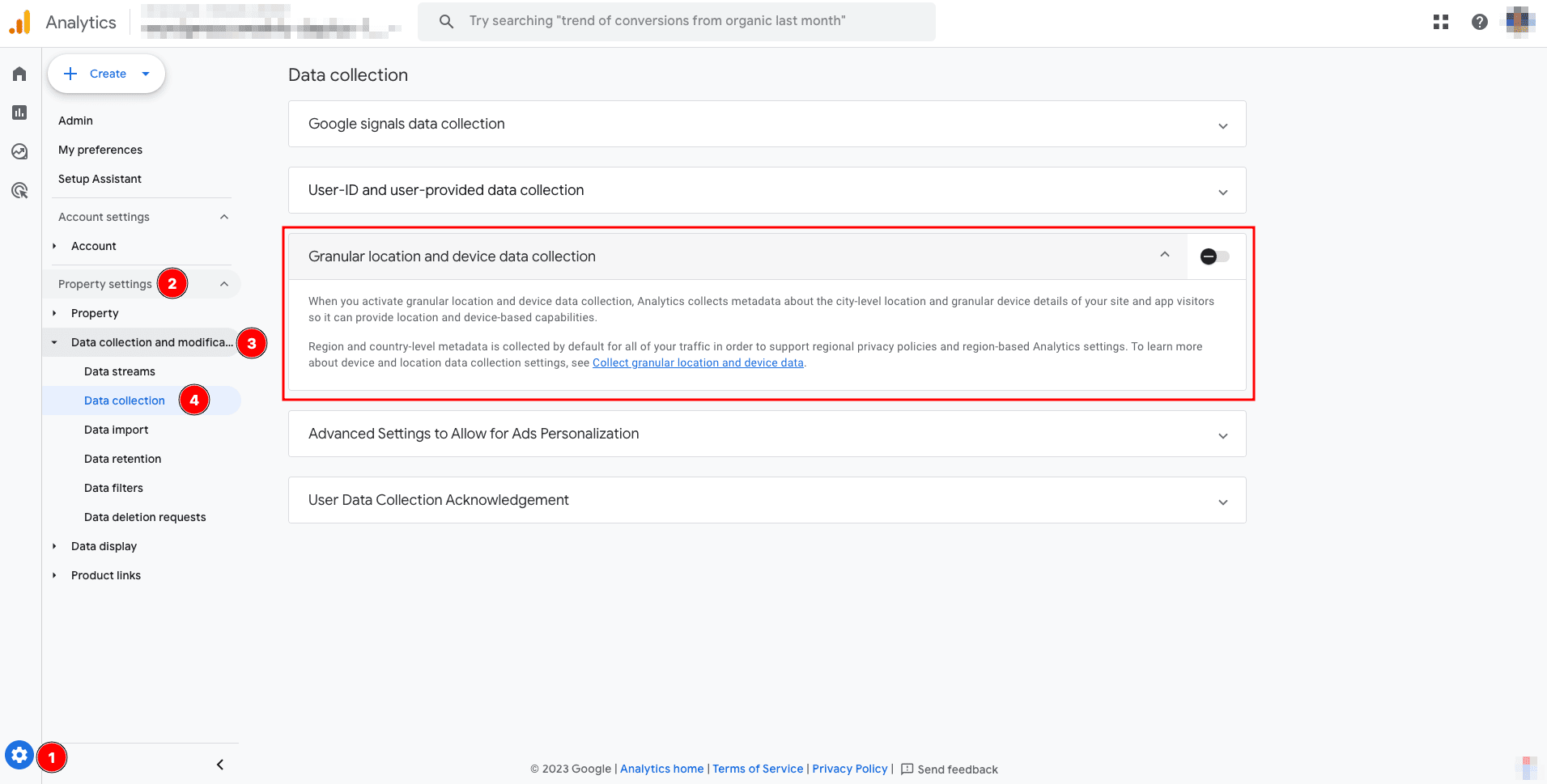
Task: Expand the Data display tree item
Action: click(104, 546)
